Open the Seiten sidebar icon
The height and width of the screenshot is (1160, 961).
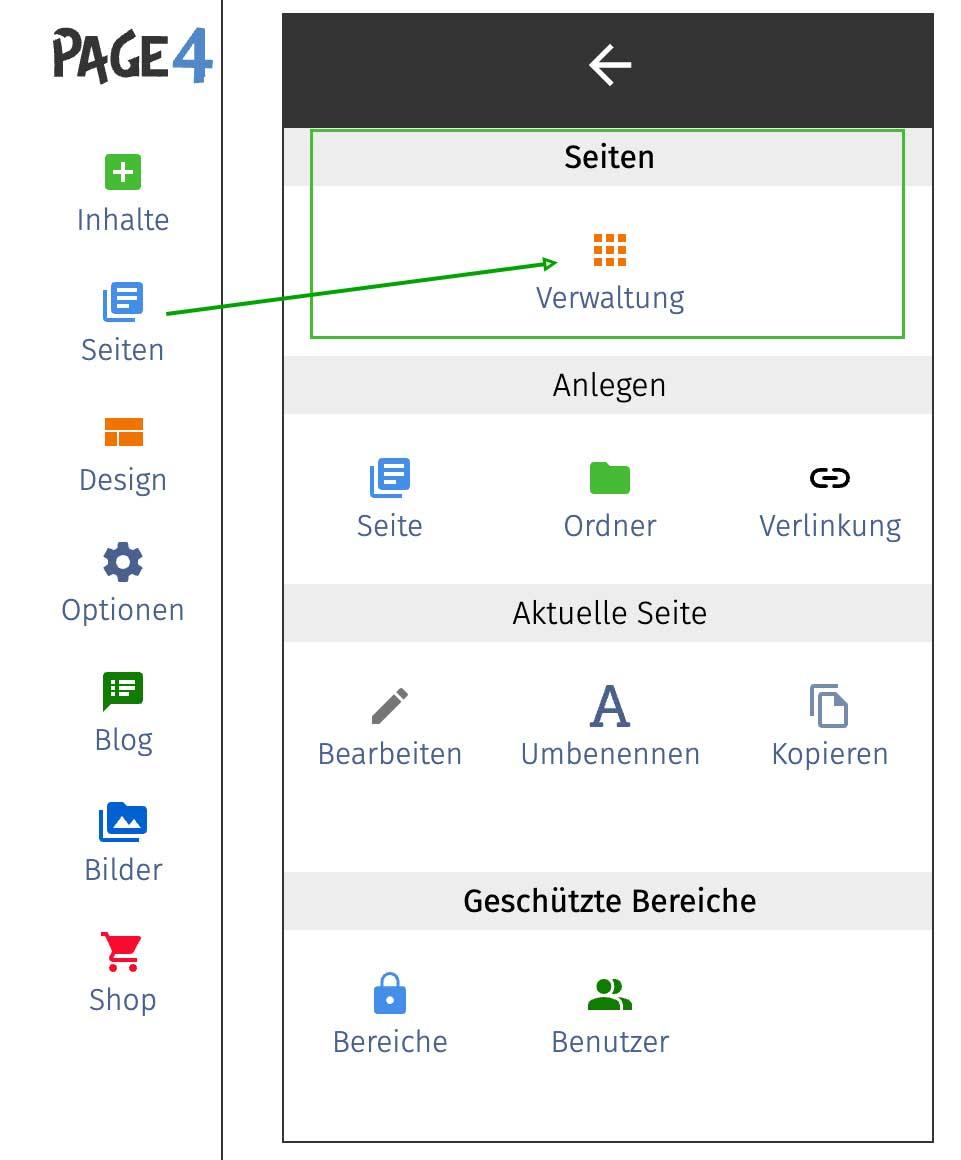[x=122, y=301]
